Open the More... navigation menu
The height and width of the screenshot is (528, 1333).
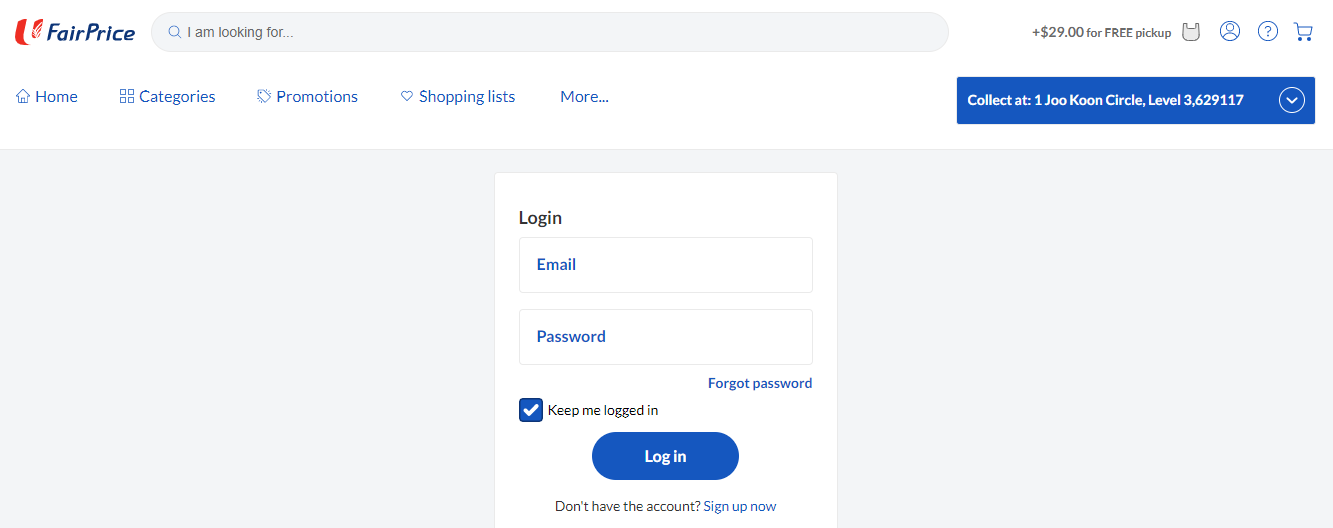tap(584, 96)
